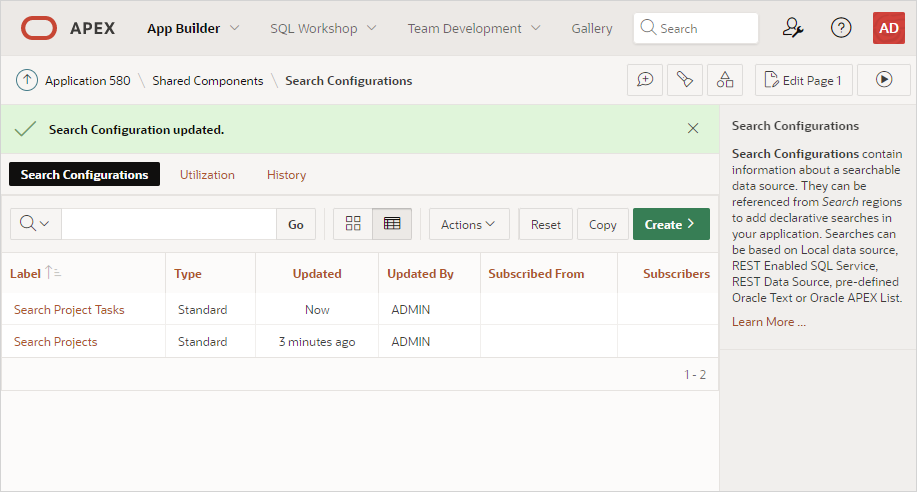The height and width of the screenshot is (492, 917).
Task: Open the Shared Components shapes icon
Action: tap(725, 80)
